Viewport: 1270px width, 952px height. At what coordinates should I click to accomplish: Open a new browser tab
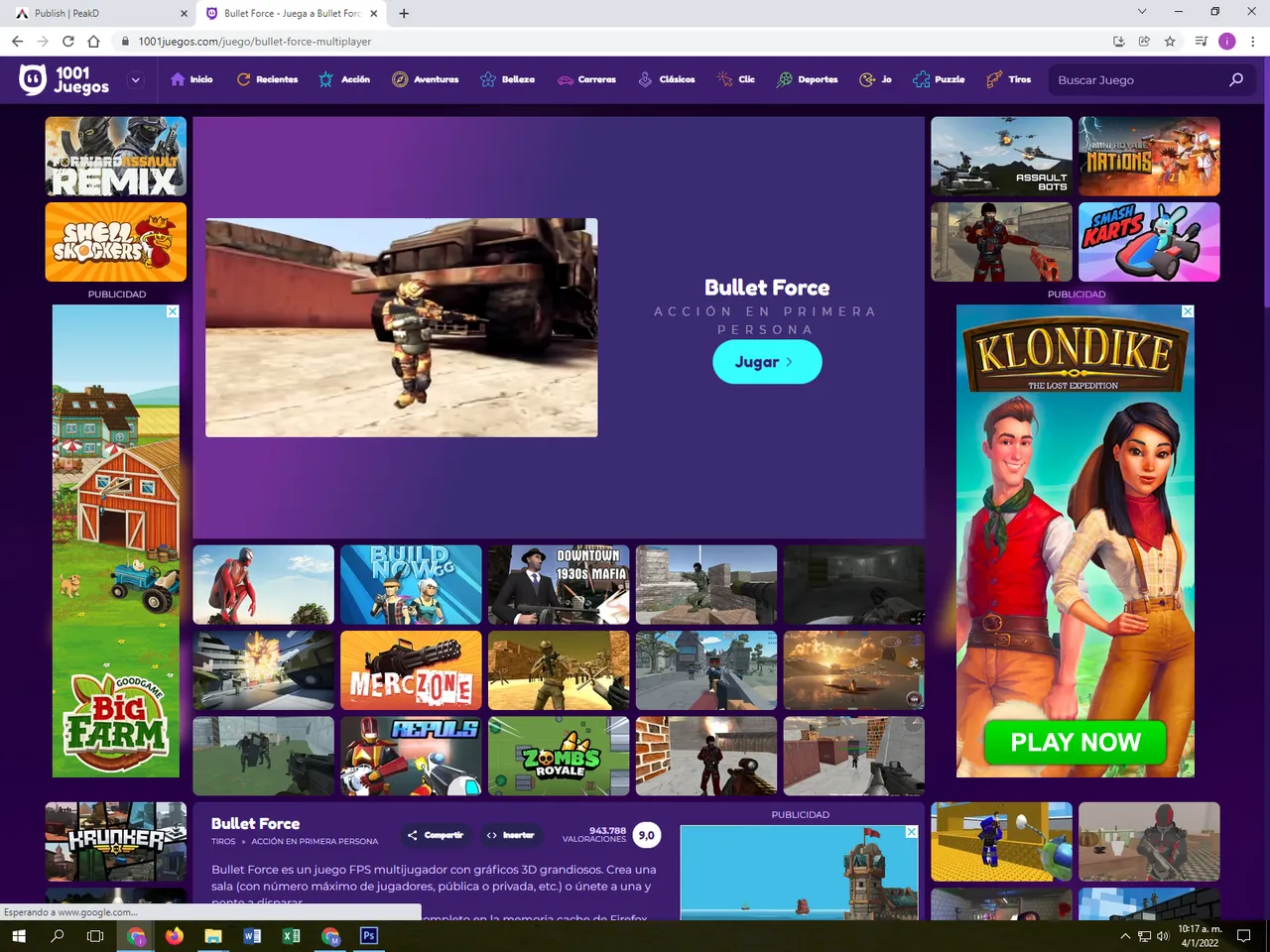click(x=404, y=13)
